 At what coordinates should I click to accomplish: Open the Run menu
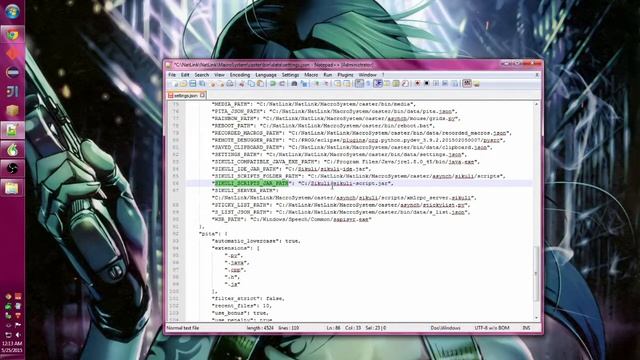point(327,75)
